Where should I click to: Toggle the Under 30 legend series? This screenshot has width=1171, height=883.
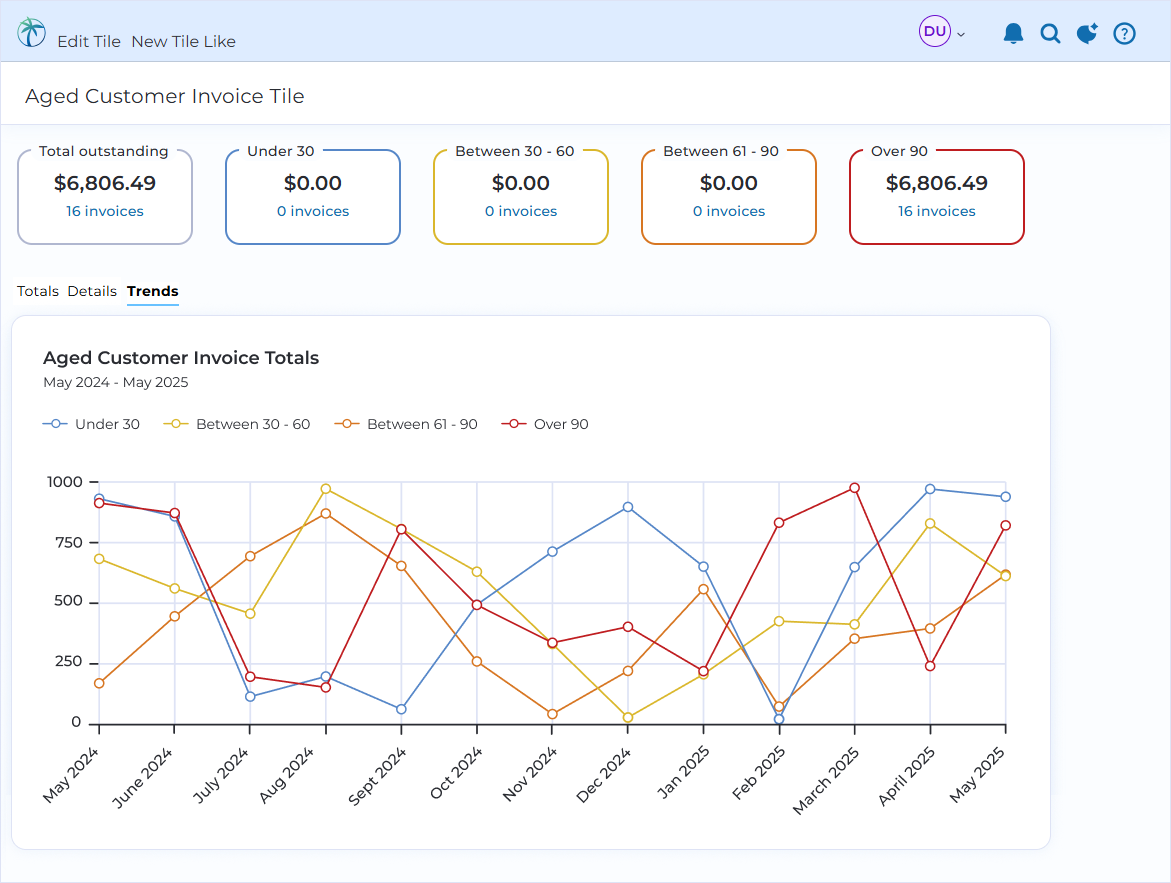pyautogui.click(x=91, y=424)
